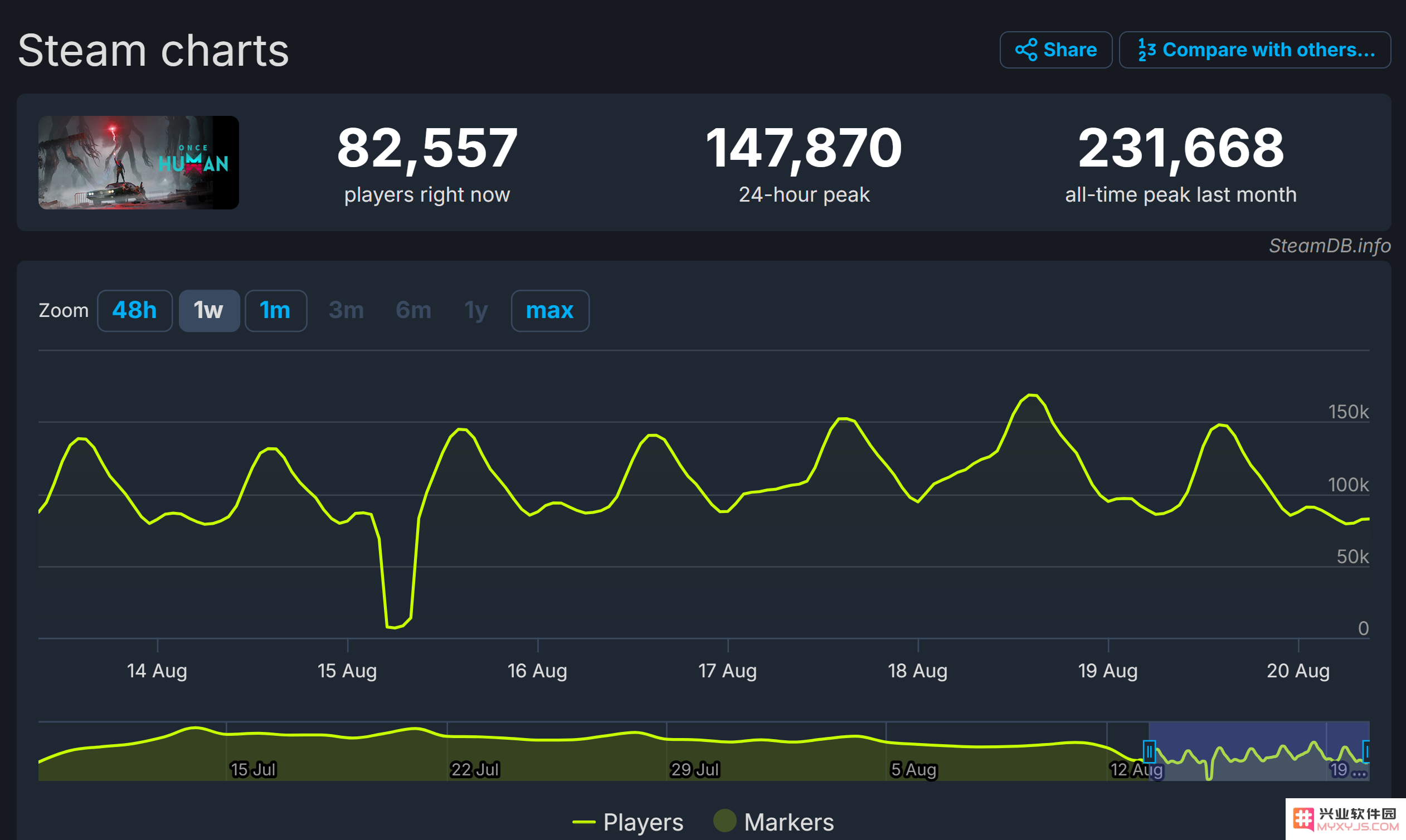Screen dimensions: 1406x840
Task: Click the share network icon
Action: 1026,50
